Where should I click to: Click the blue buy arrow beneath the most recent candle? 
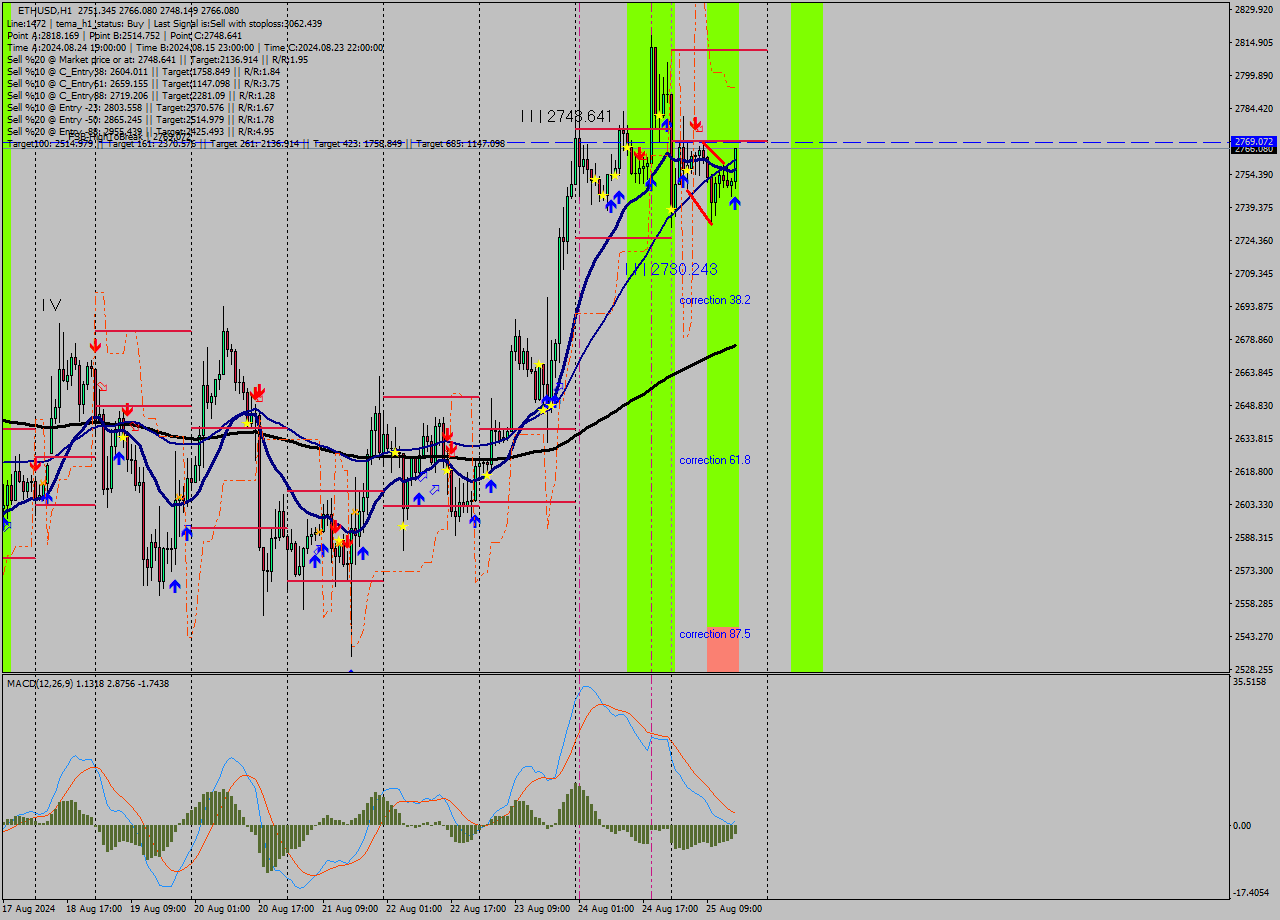pyautogui.click(x=735, y=203)
